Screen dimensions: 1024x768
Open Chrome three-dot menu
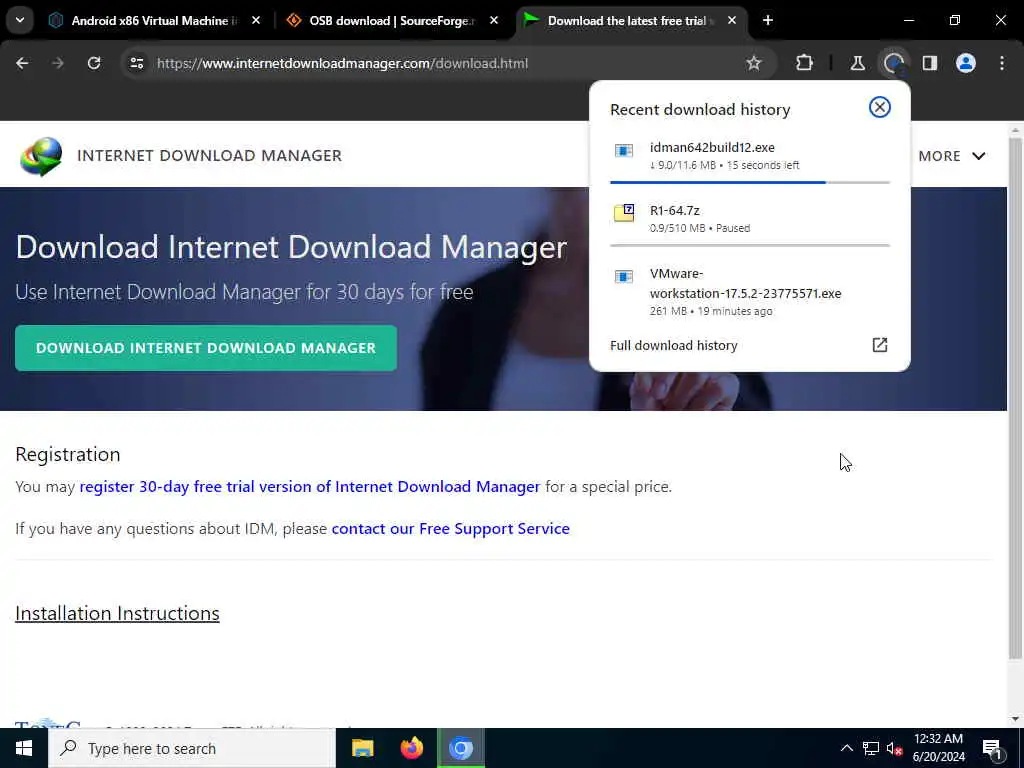pos(1002,63)
